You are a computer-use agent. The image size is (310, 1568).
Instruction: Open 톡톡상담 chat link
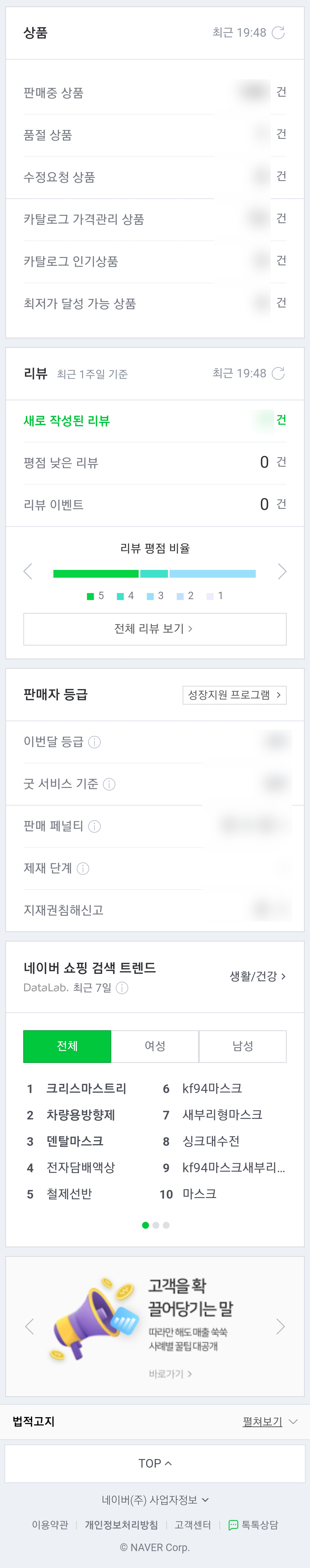pyautogui.click(x=253, y=1525)
